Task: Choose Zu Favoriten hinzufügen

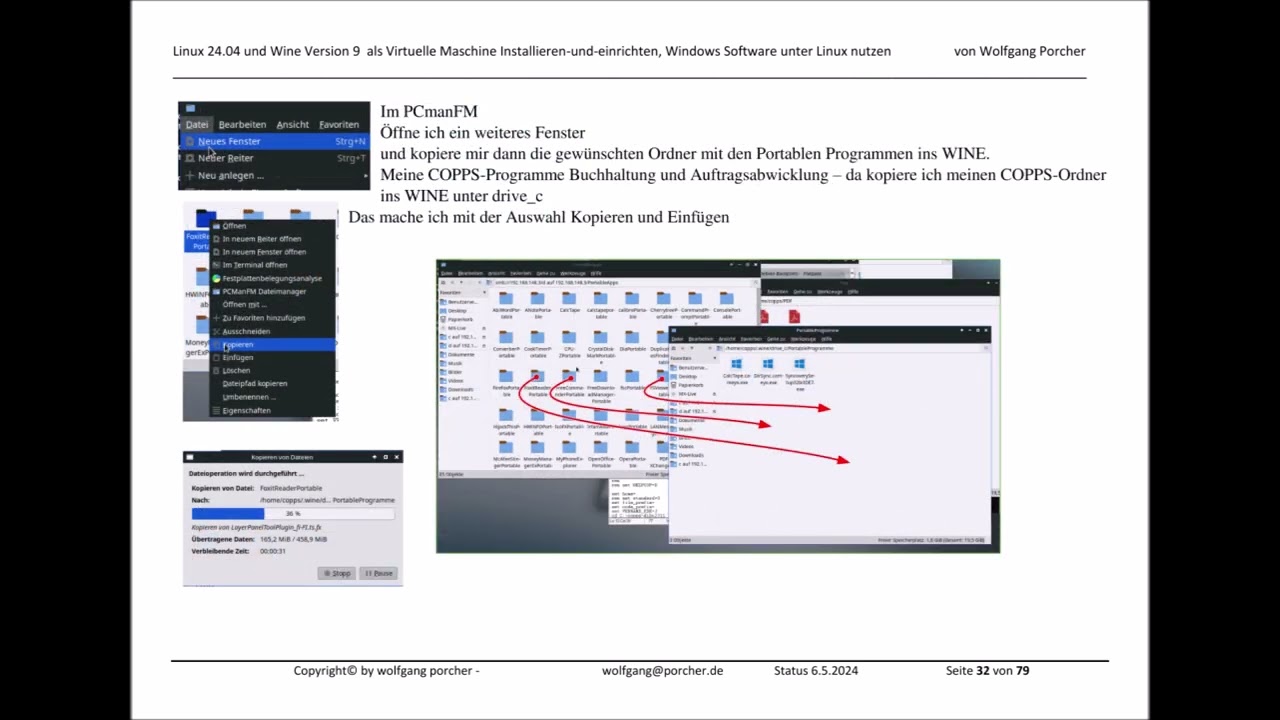Action: [272, 318]
